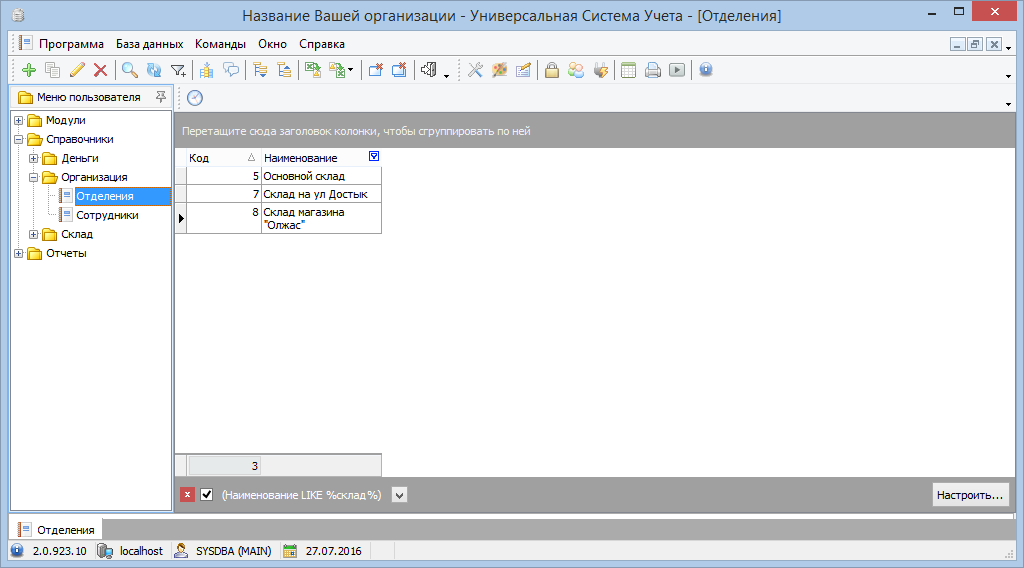
Task: Uncheck the active filter checkbox
Action: 207,495
